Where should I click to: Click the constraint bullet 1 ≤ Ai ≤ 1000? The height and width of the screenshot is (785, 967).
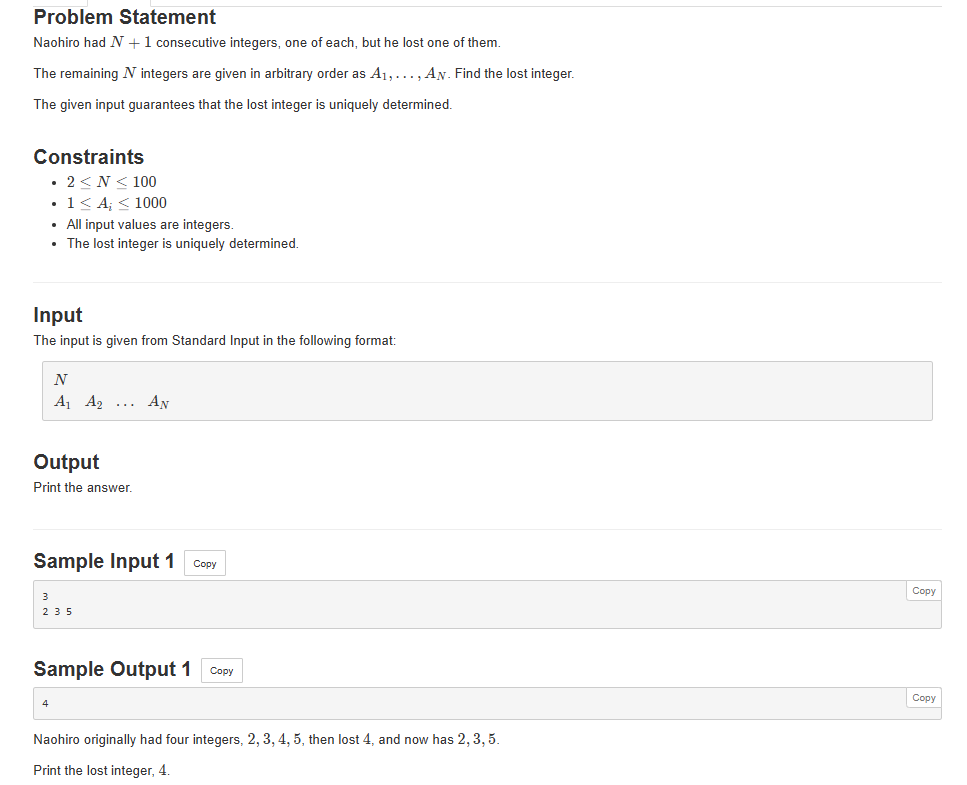(117, 203)
